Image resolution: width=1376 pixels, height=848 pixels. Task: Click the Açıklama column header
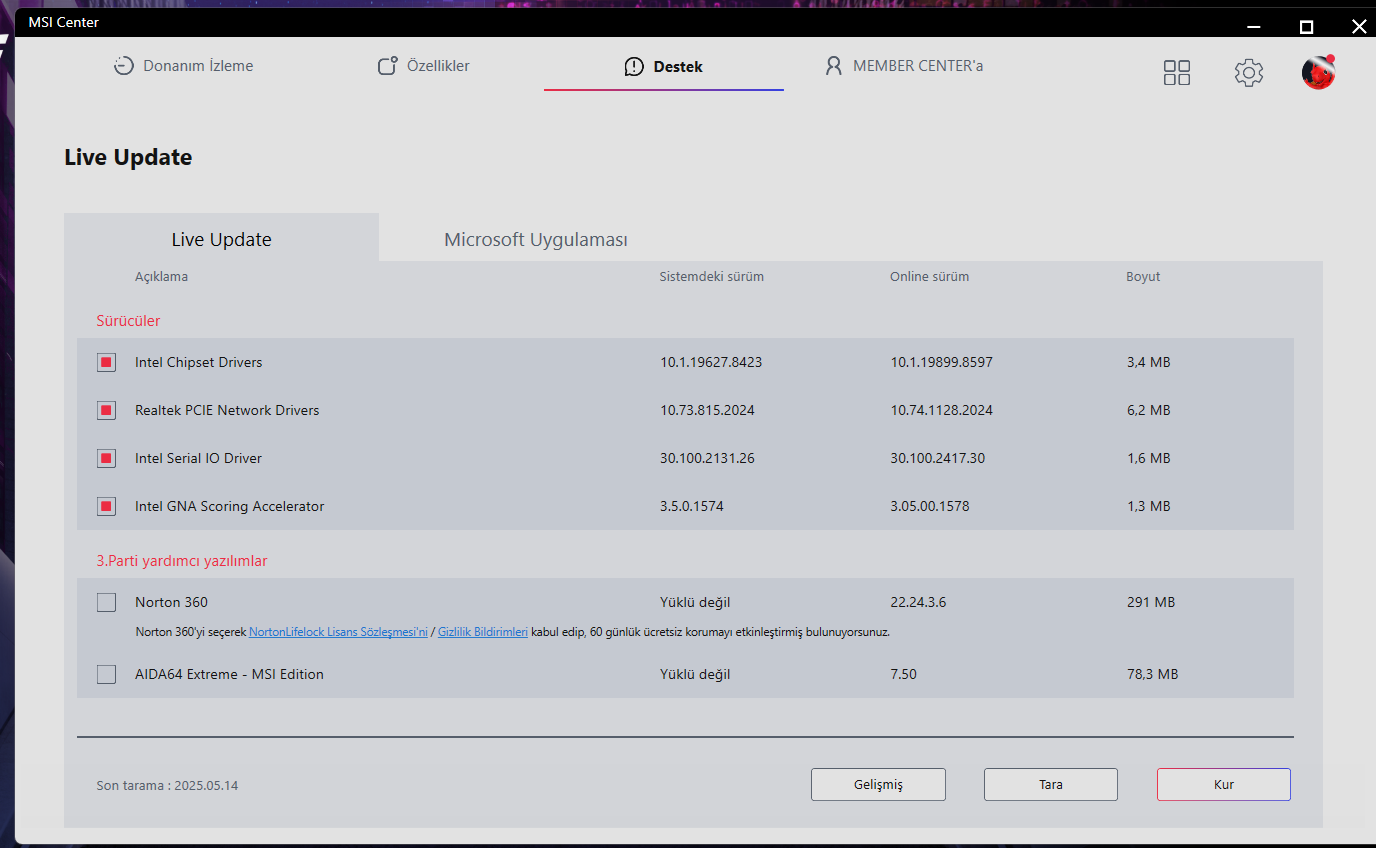click(x=161, y=276)
